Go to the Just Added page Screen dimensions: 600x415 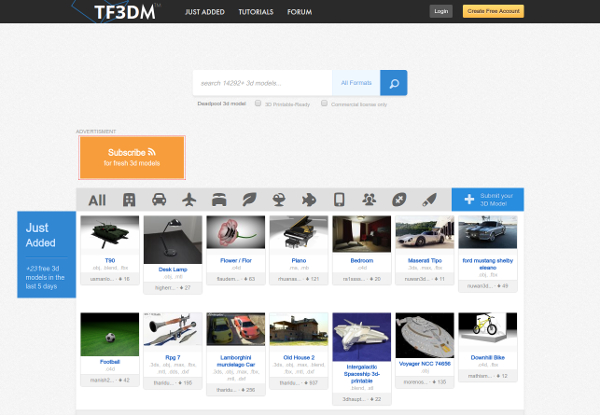point(204,11)
